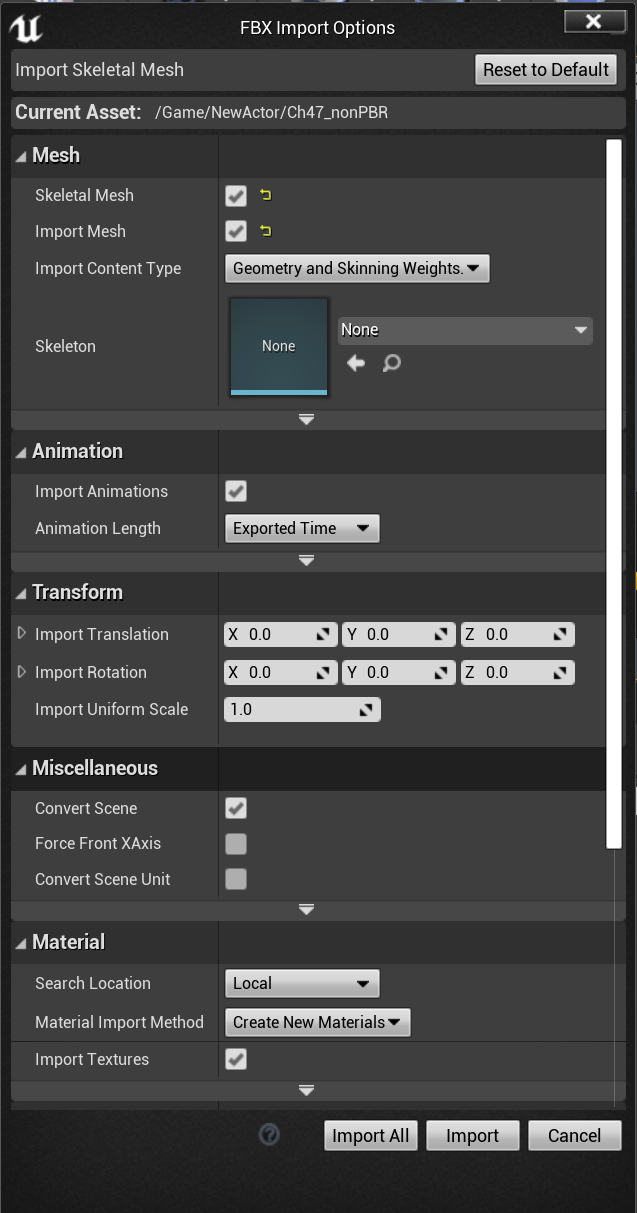This screenshot has width=637, height=1213.
Task: Uncheck Import Textures option
Action: click(x=236, y=1059)
